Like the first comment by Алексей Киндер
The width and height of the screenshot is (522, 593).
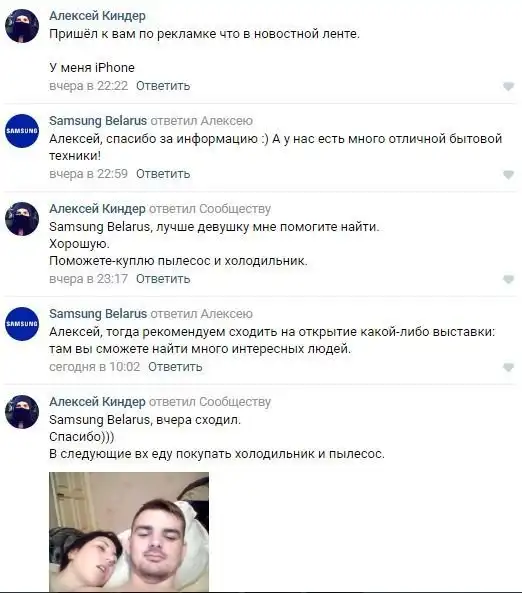click(508, 86)
